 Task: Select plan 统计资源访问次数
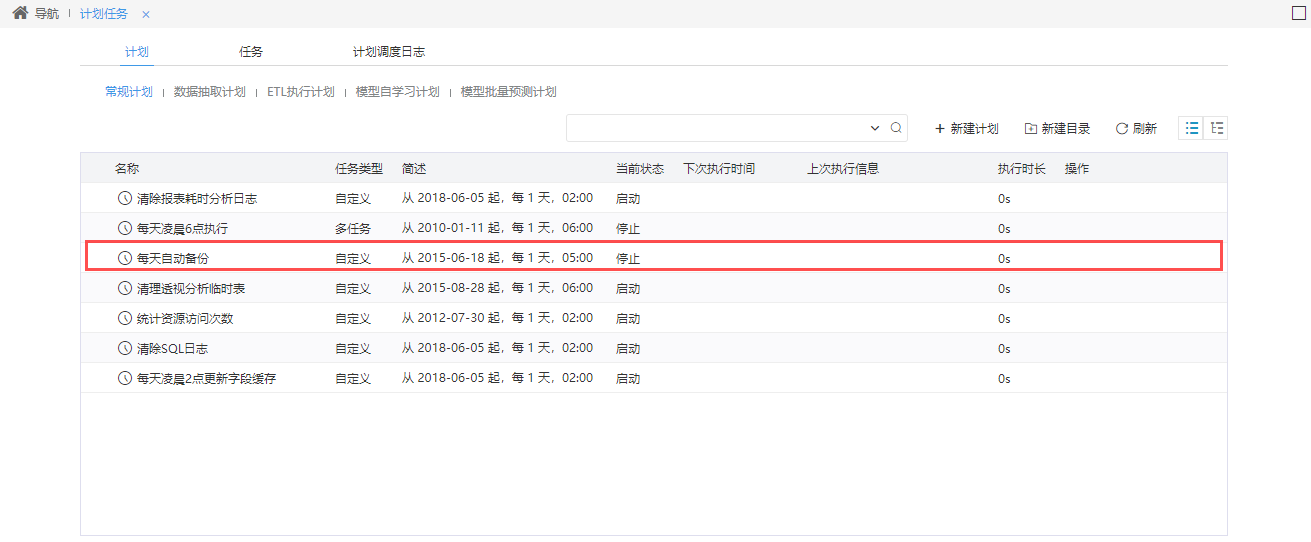click(x=185, y=318)
